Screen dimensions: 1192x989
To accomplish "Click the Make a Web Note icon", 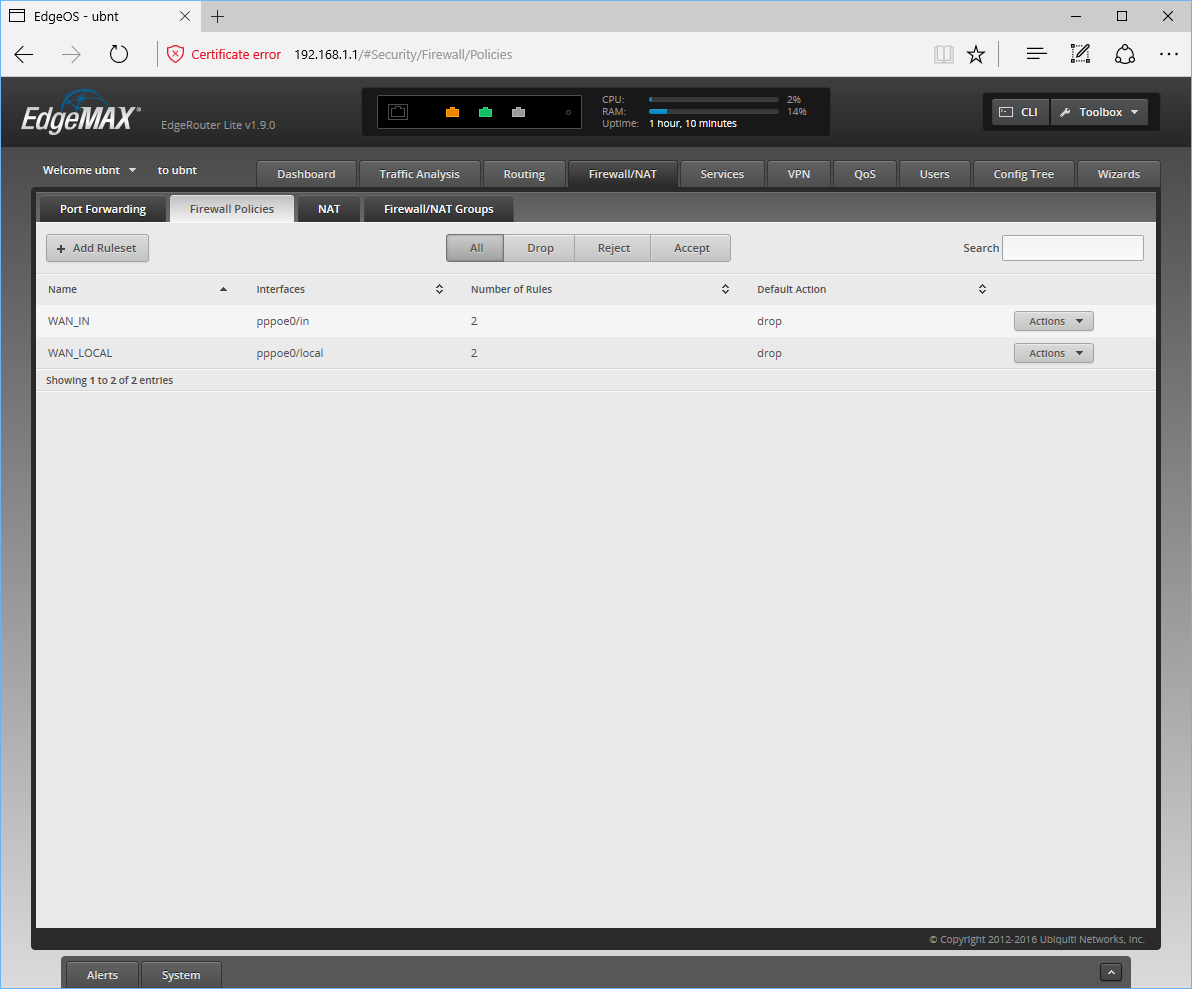I will point(1080,54).
